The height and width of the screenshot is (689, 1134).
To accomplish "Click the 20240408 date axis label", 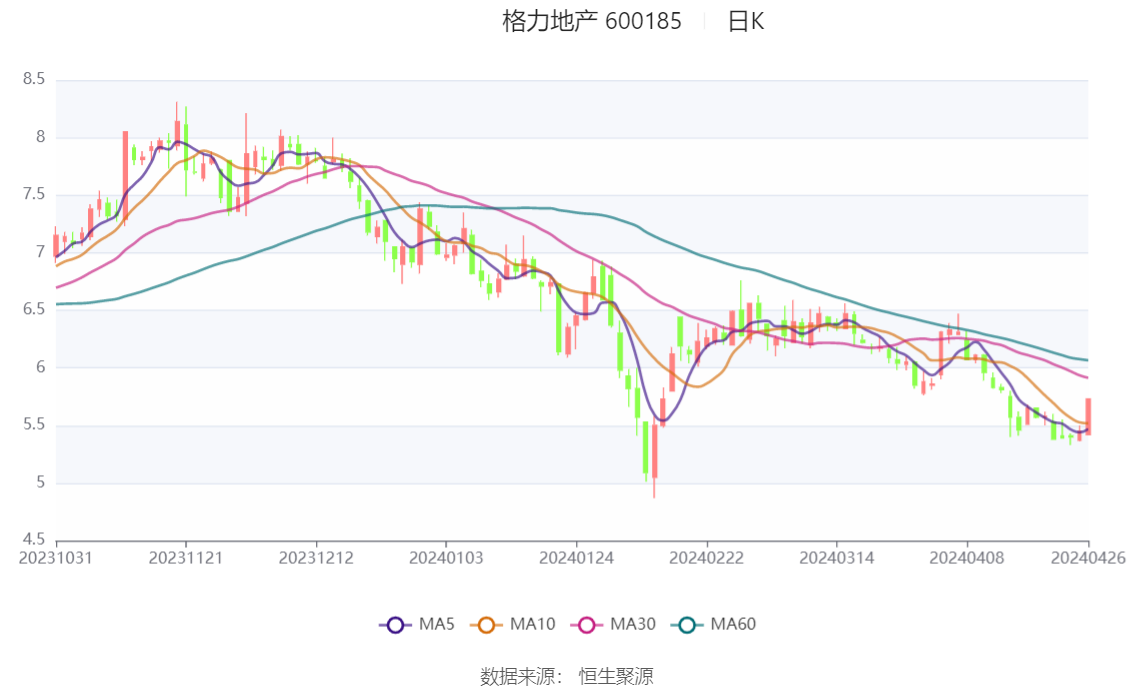I will 967,558.
